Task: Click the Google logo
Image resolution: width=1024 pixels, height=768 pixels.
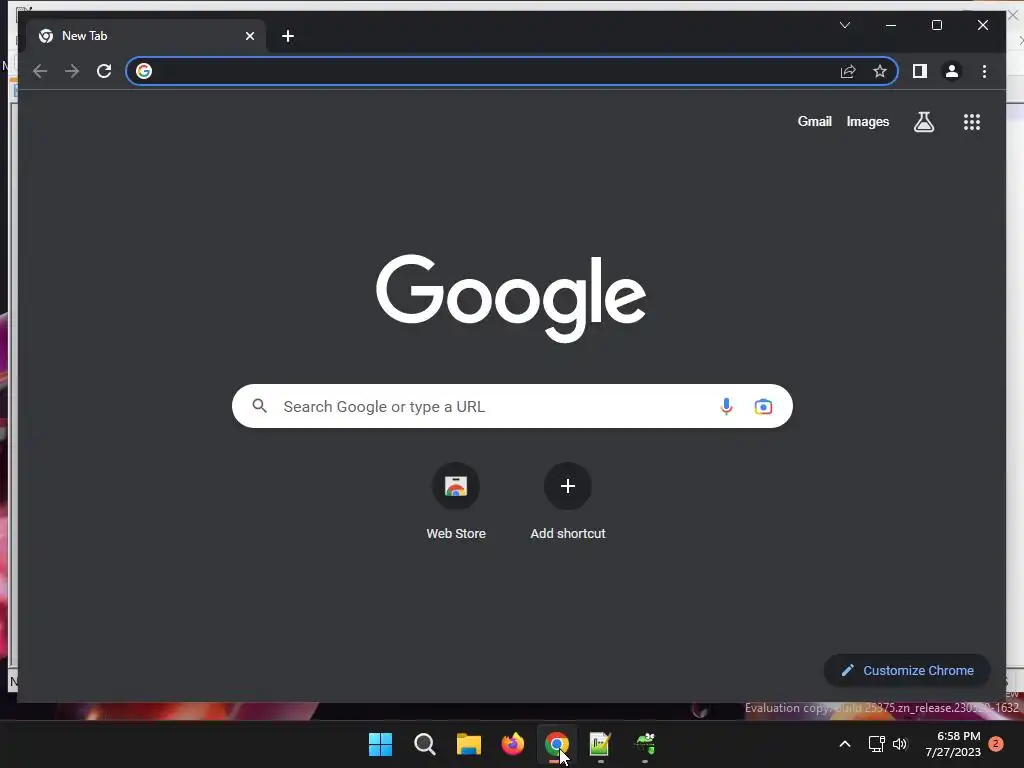Action: [x=511, y=298]
